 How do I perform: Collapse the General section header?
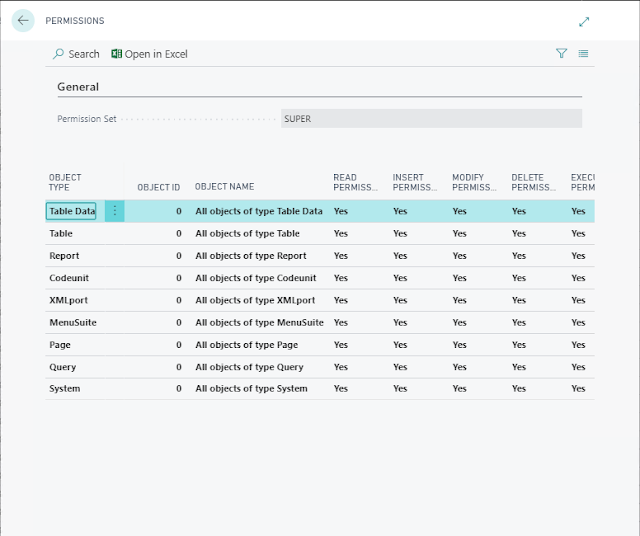(78, 87)
